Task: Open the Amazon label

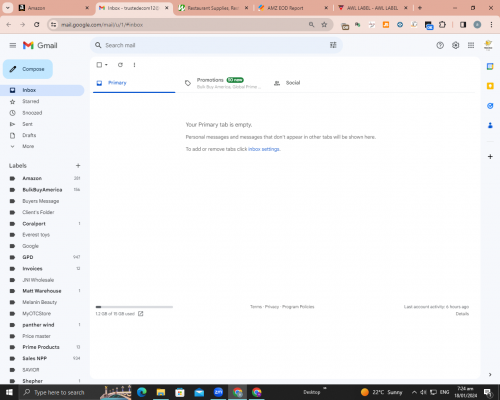Action: (x=32, y=178)
